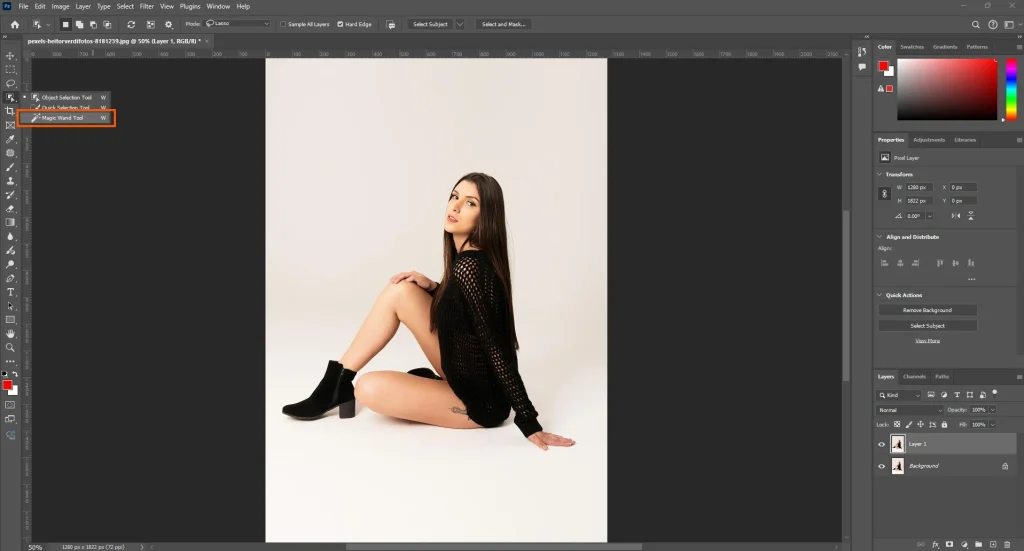Image resolution: width=1024 pixels, height=551 pixels.
Task: Click the hue spectrum slider
Action: 1011,89
